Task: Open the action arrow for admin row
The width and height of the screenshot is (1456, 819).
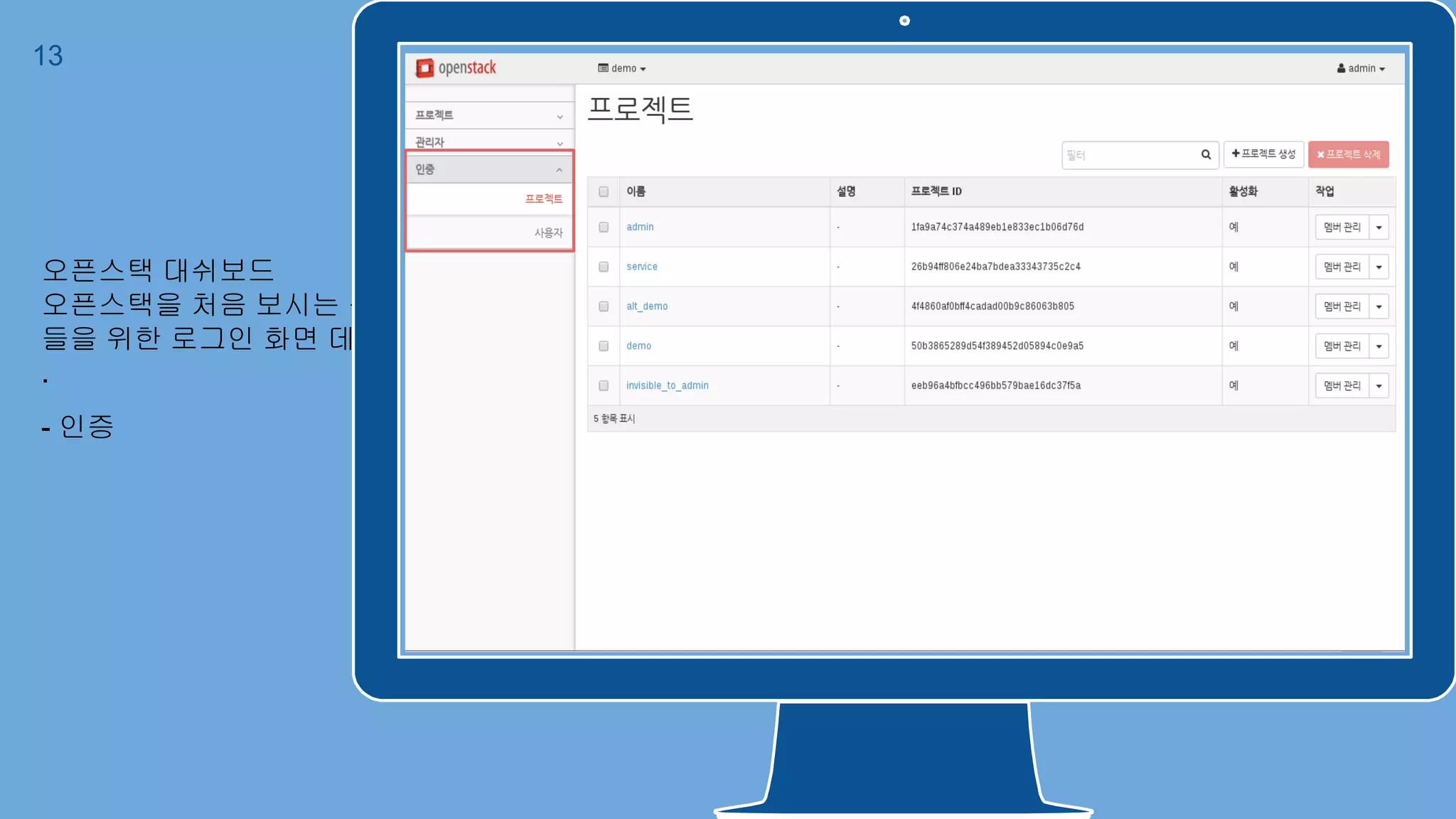Action: 1379,227
